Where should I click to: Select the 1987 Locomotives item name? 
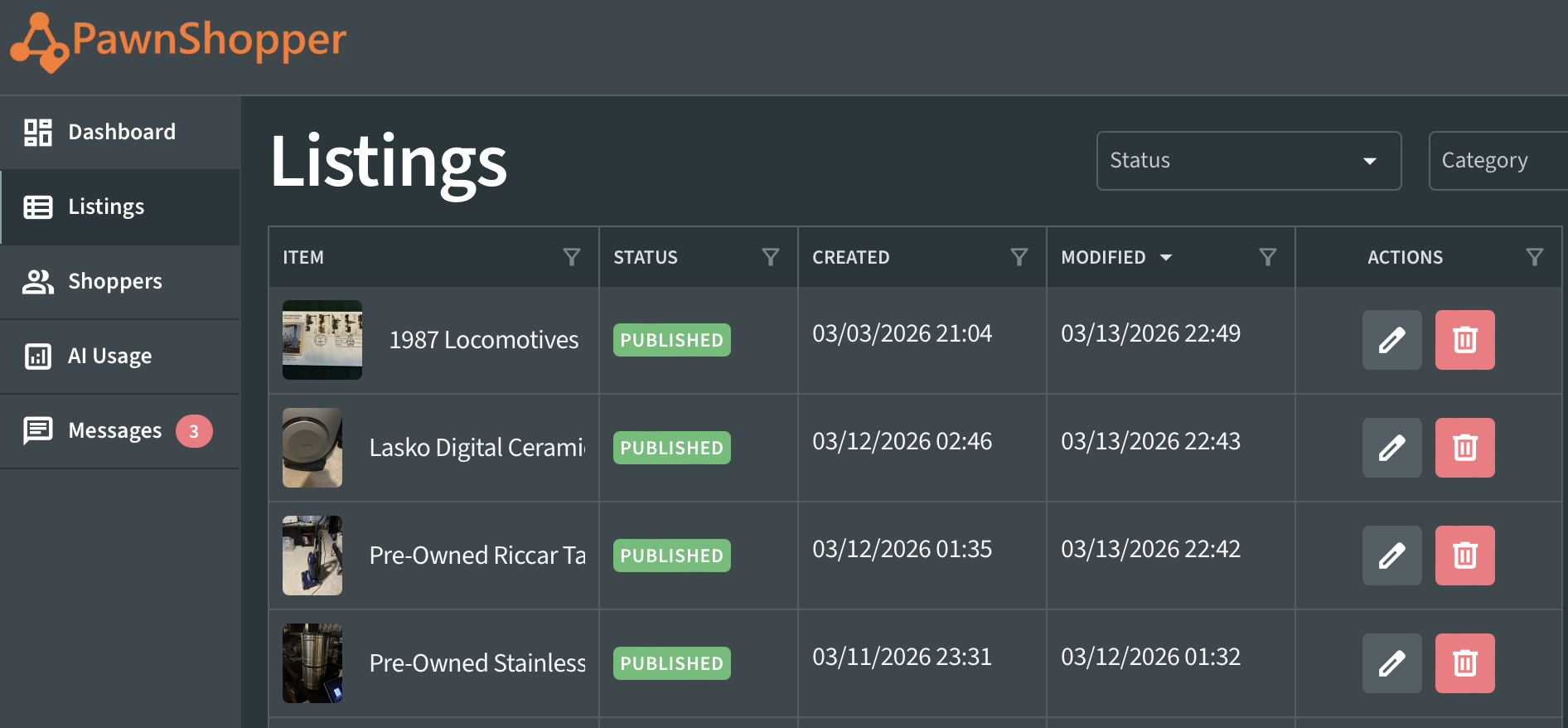[484, 340]
